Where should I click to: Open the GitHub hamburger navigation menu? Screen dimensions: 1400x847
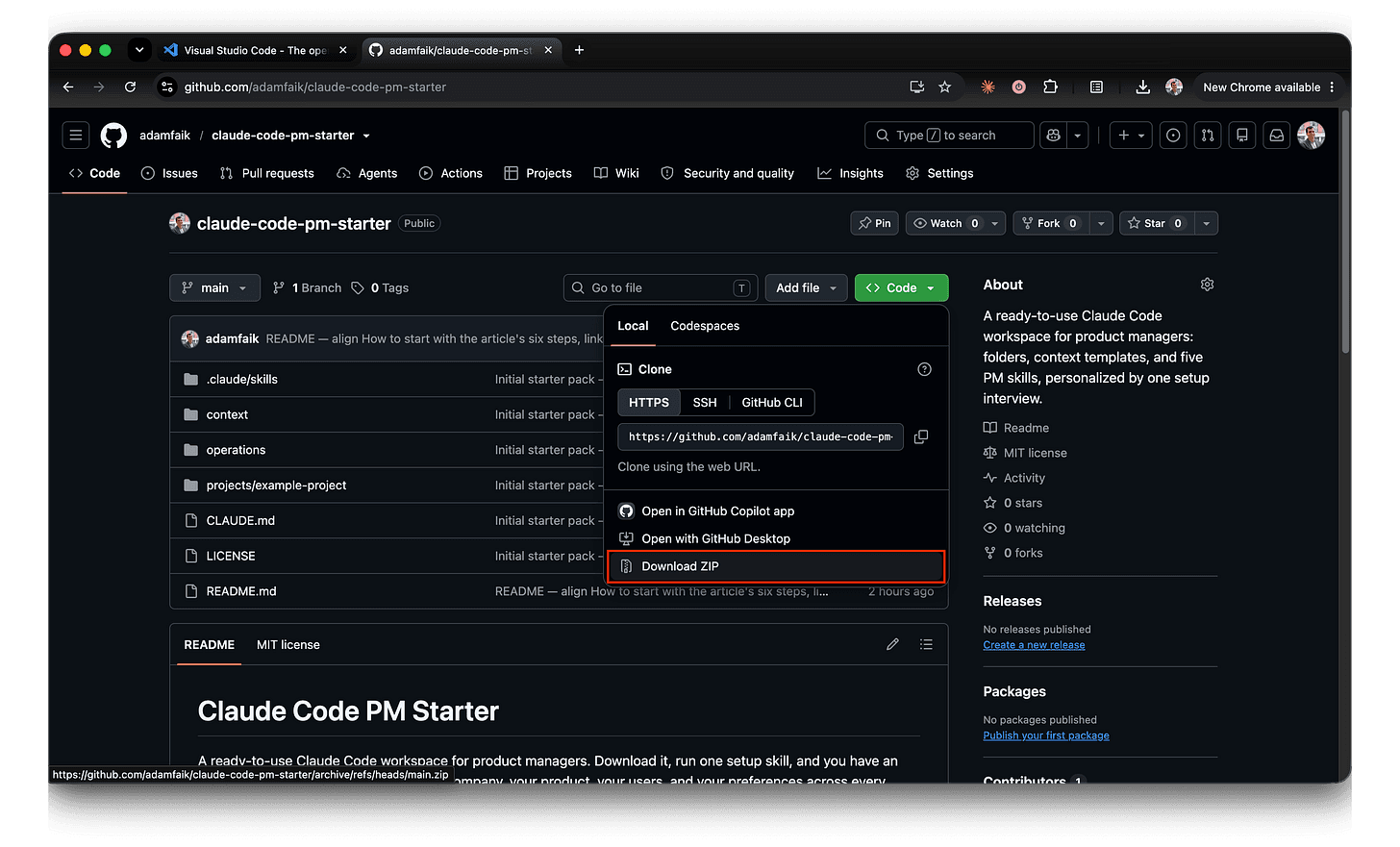76,136
